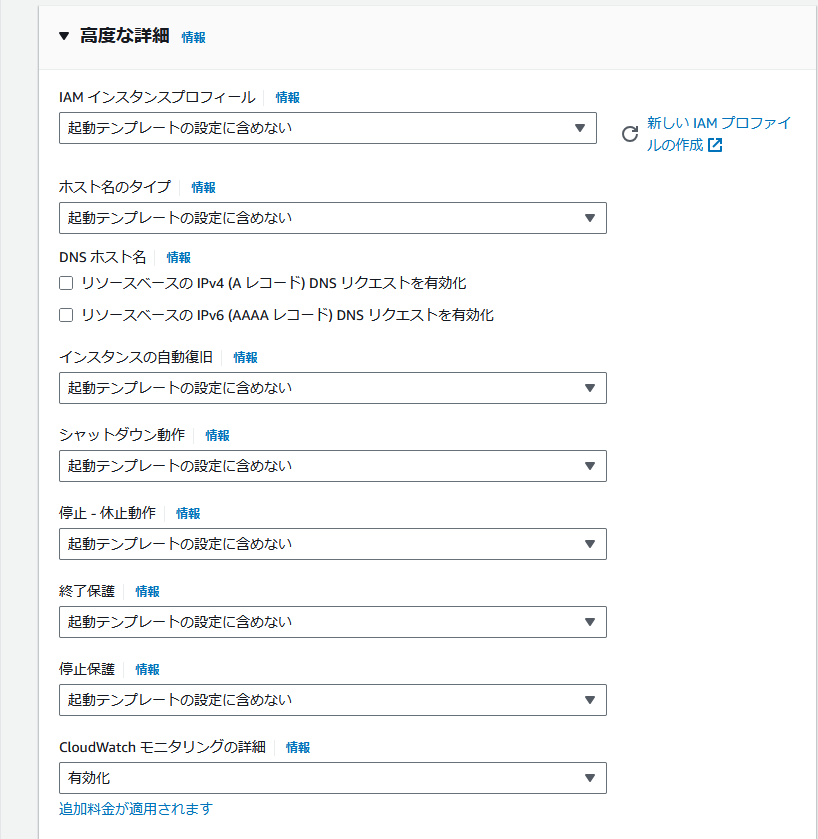Open 情報 link for シャットダウン動作
This screenshot has width=818, height=839.
pyautogui.click(x=217, y=436)
